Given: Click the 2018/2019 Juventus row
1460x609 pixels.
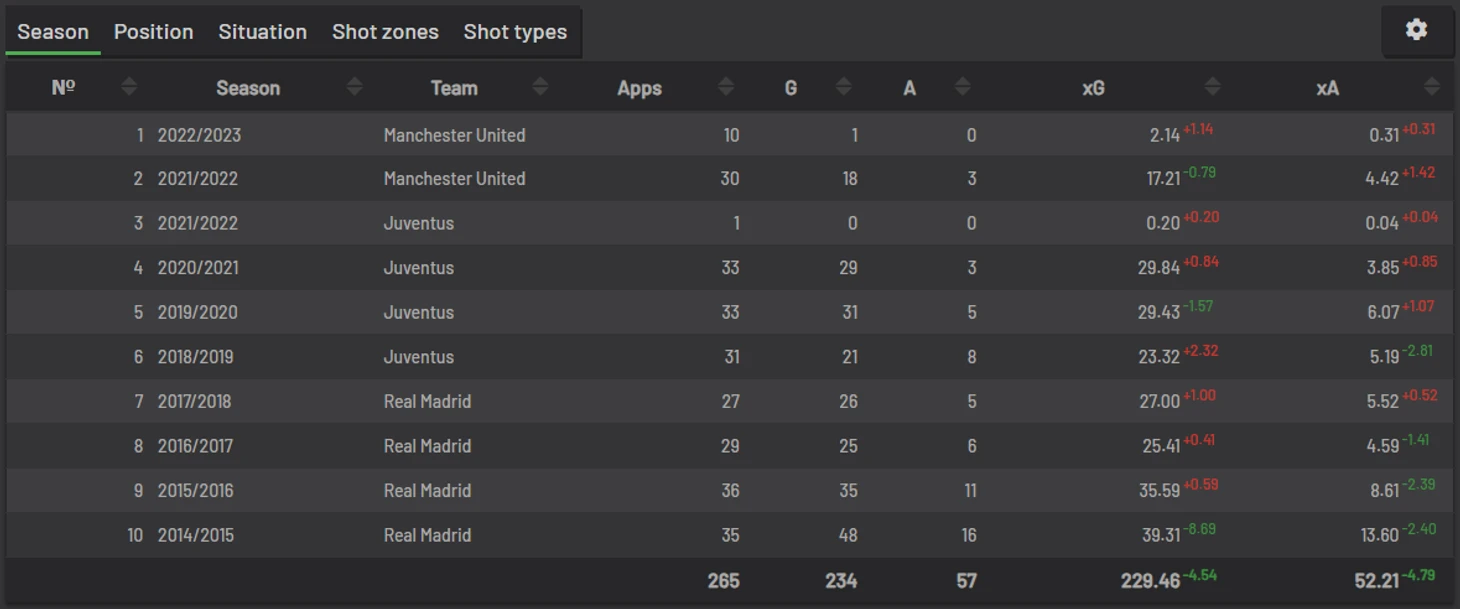Looking at the screenshot, I should point(730,357).
